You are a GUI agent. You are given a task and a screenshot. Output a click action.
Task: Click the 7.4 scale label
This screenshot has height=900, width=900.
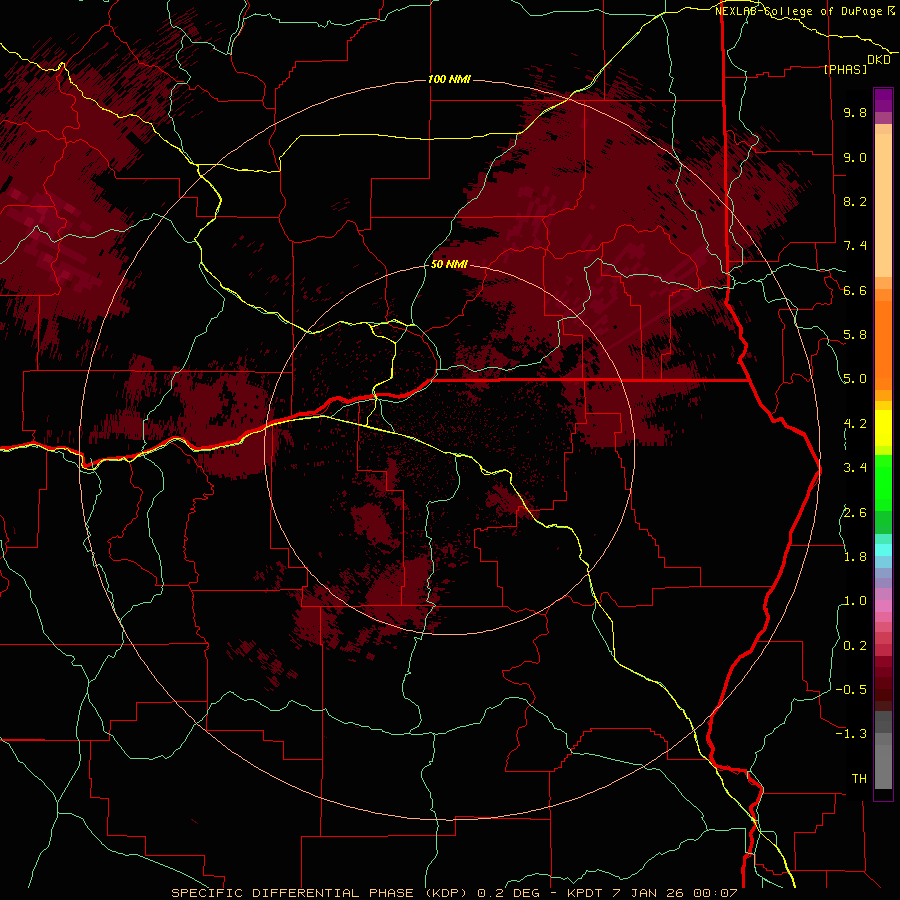click(855, 246)
